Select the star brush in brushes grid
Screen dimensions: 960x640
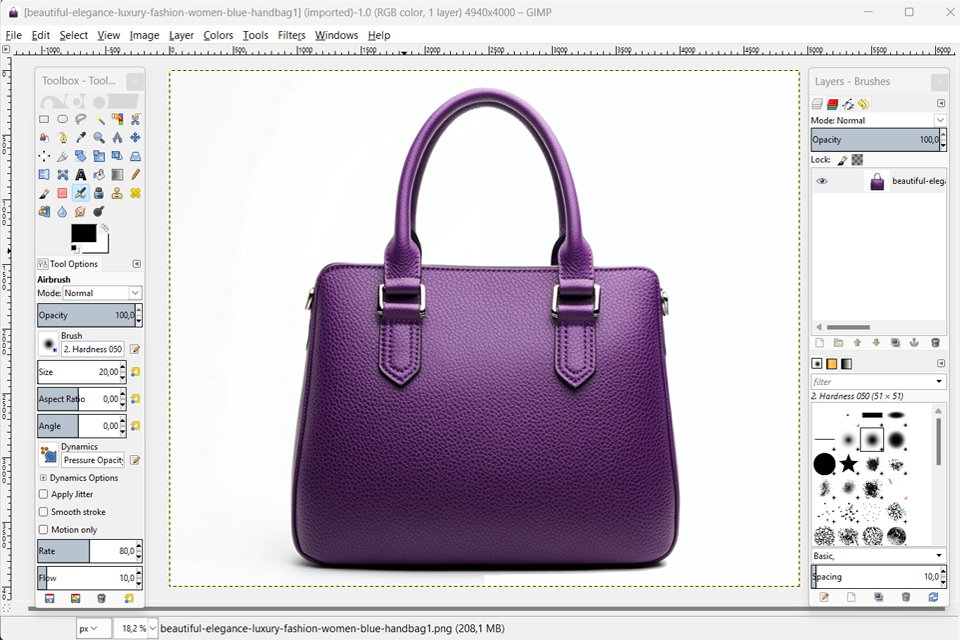pyautogui.click(x=849, y=464)
